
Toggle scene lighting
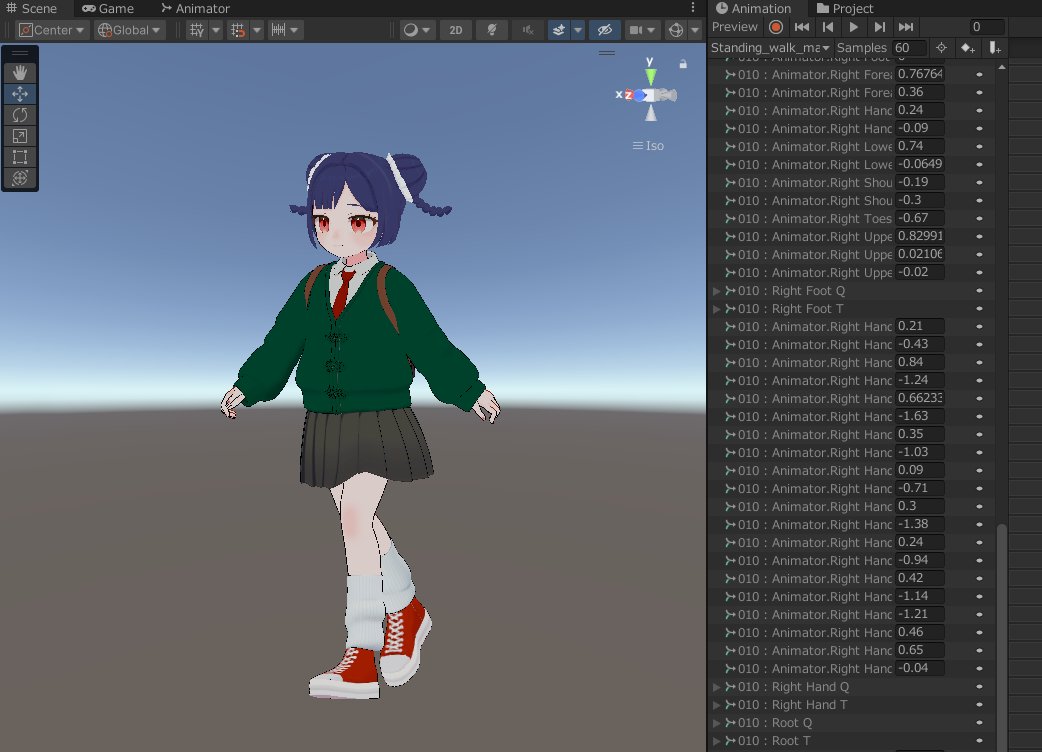point(492,30)
